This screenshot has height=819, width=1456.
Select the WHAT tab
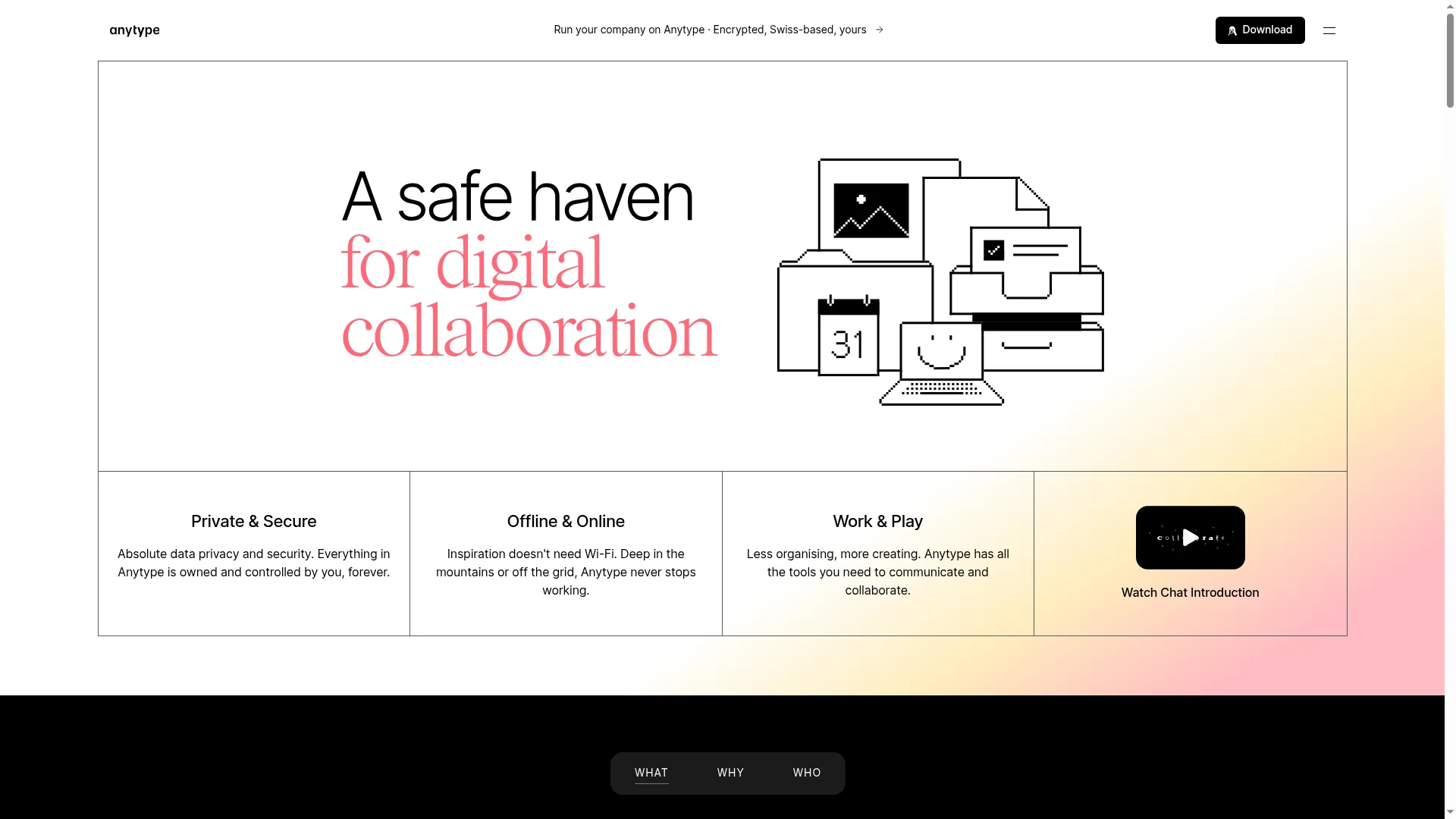[x=651, y=773]
